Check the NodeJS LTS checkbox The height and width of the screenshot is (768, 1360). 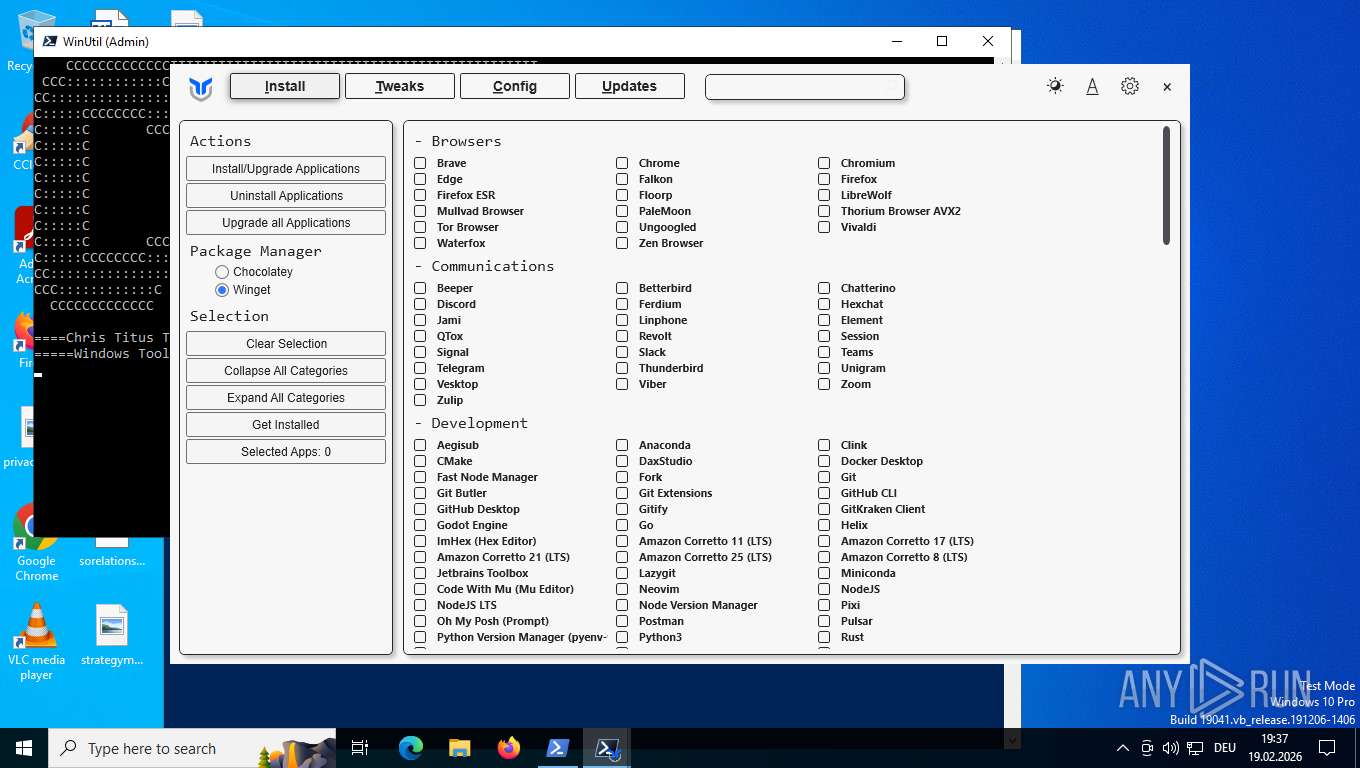click(420, 605)
